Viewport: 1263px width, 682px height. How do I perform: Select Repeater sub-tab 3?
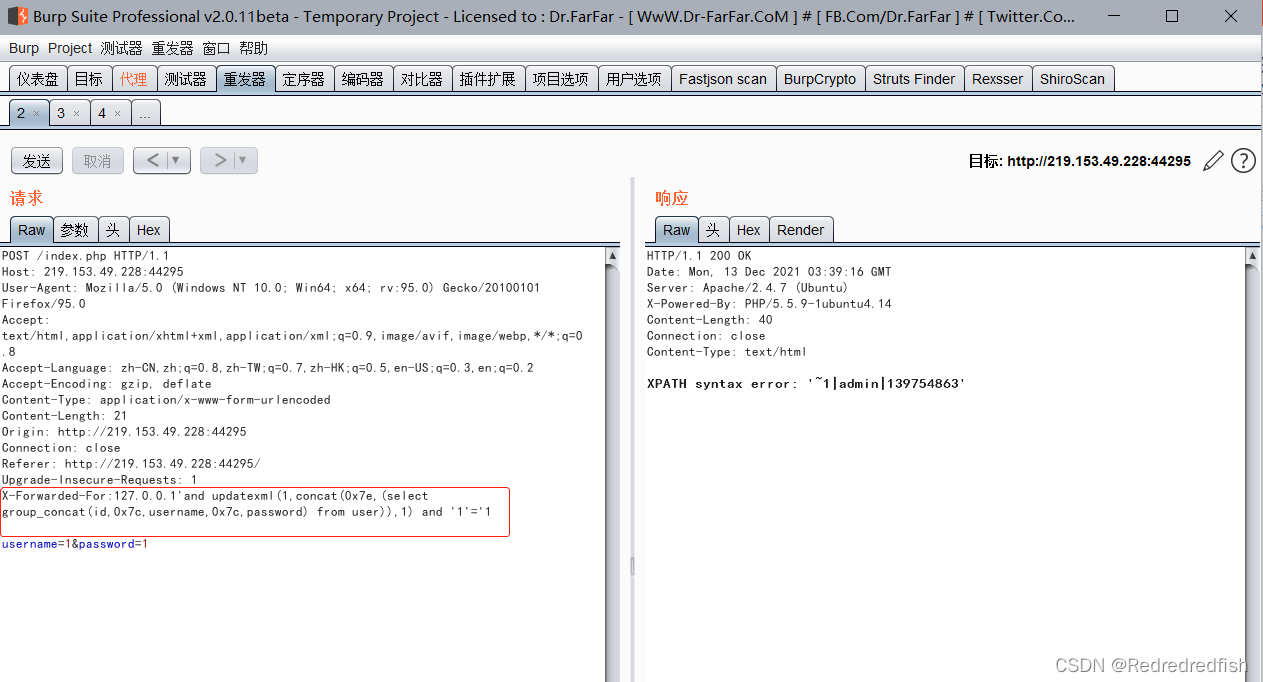click(61, 114)
